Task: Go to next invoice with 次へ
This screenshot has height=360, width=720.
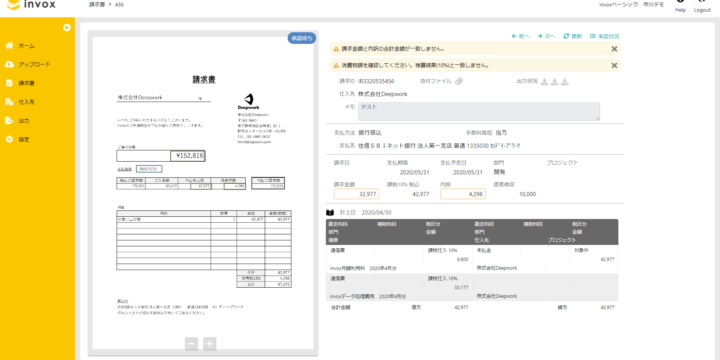Action: pyautogui.click(x=546, y=36)
